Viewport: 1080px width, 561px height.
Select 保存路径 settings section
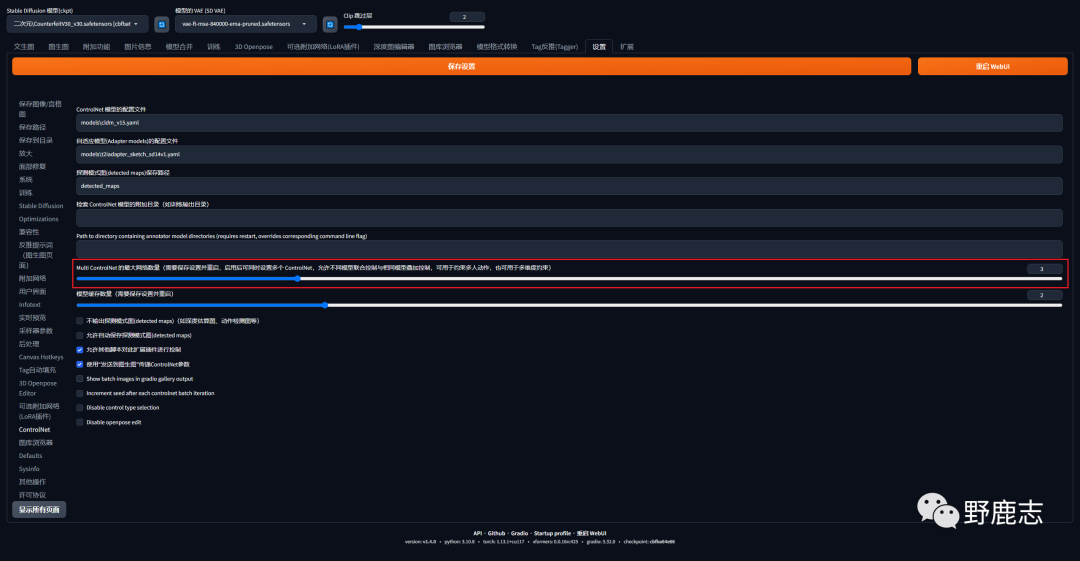[32, 128]
